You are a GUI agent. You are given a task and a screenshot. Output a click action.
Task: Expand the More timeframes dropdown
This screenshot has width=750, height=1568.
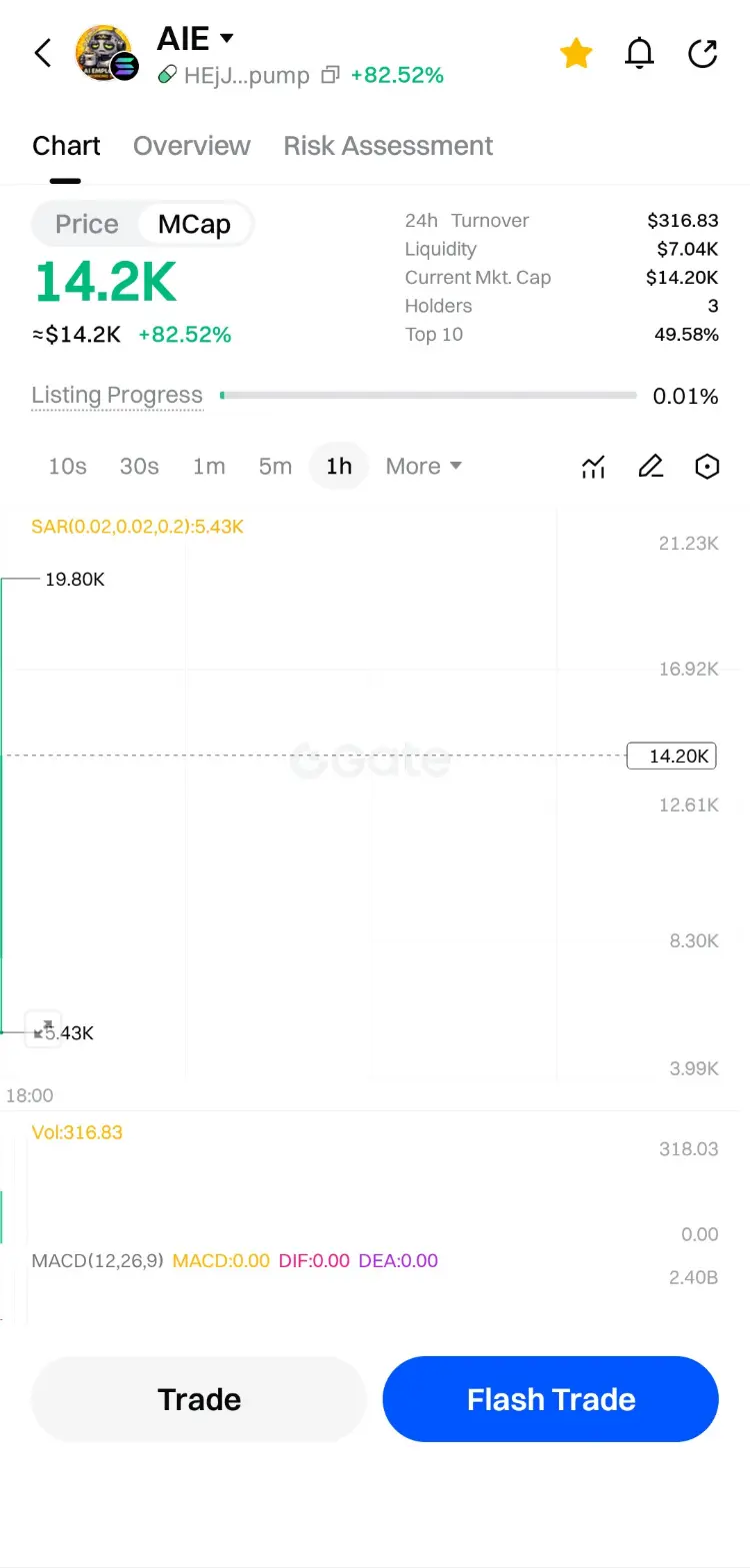424,467
